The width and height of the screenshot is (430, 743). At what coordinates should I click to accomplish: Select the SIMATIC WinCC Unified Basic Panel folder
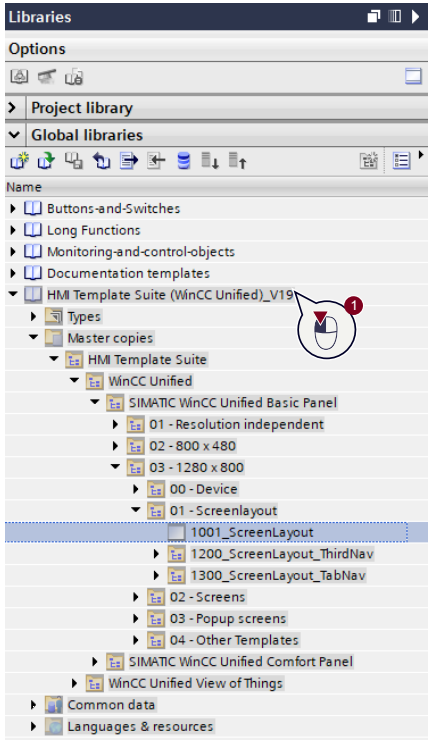click(233, 403)
